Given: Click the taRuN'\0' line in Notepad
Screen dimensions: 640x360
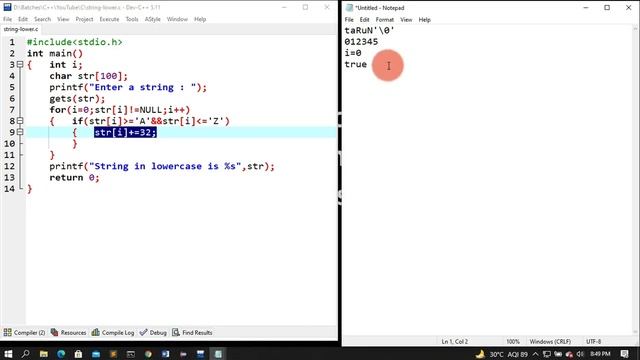Looking at the screenshot, I should (x=369, y=31).
